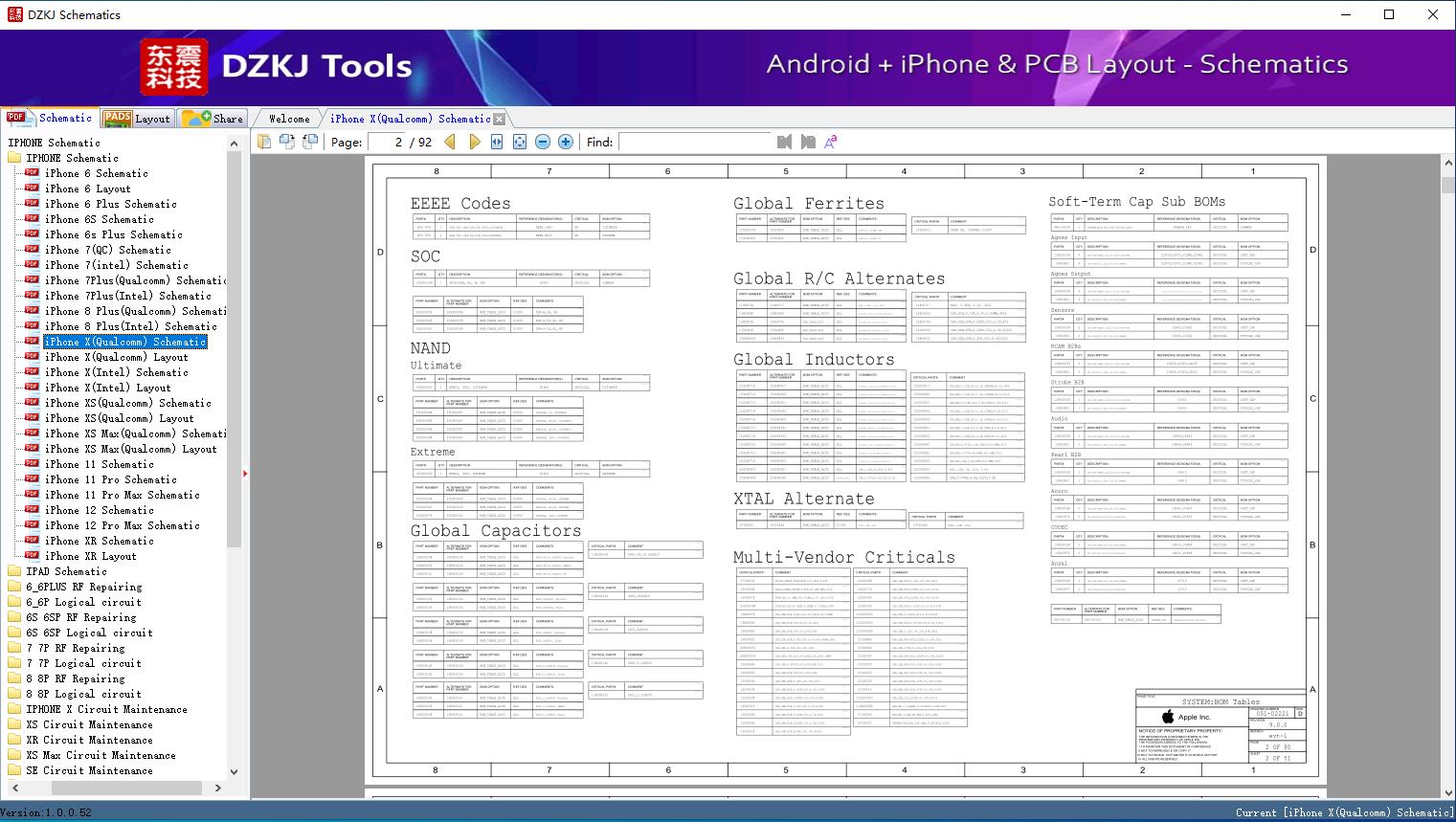
Task: Go to the previous page arrow
Action: pos(451,142)
